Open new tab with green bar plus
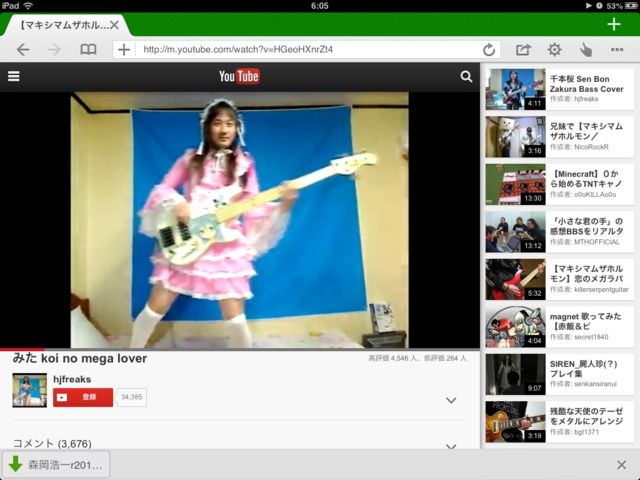640x480 pixels. tap(613, 24)
